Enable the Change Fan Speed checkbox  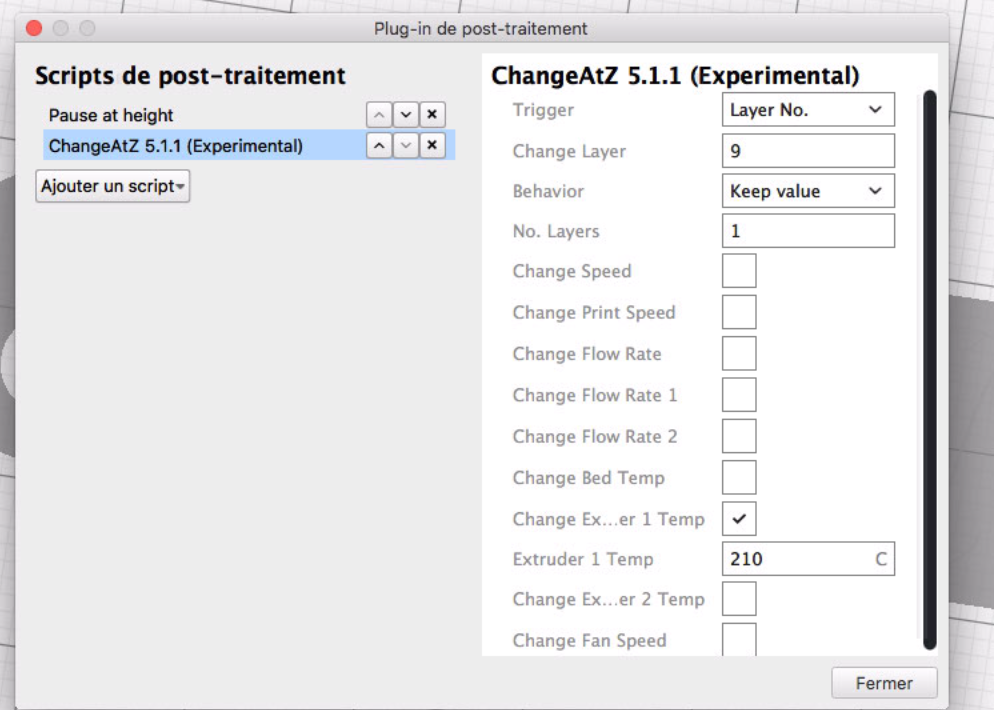[x=739, y=640]
